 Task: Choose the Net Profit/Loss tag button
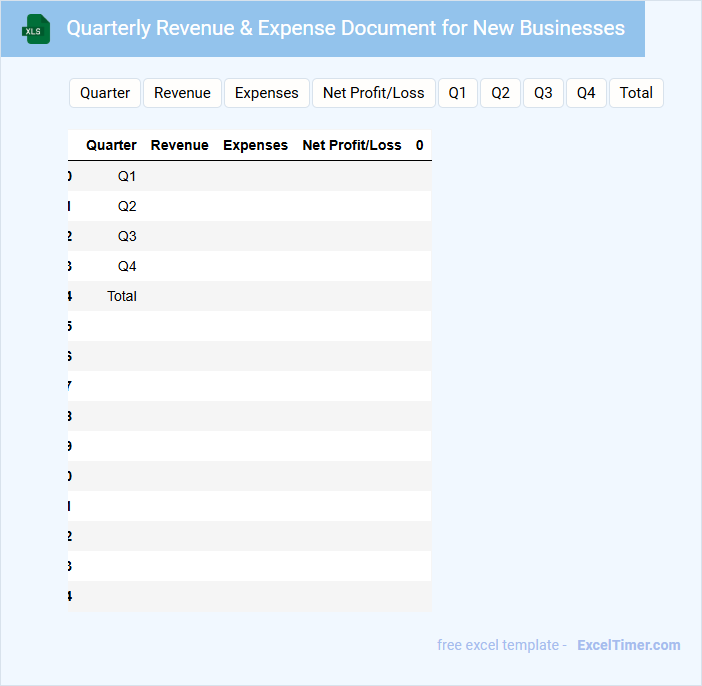click(373, 93)
